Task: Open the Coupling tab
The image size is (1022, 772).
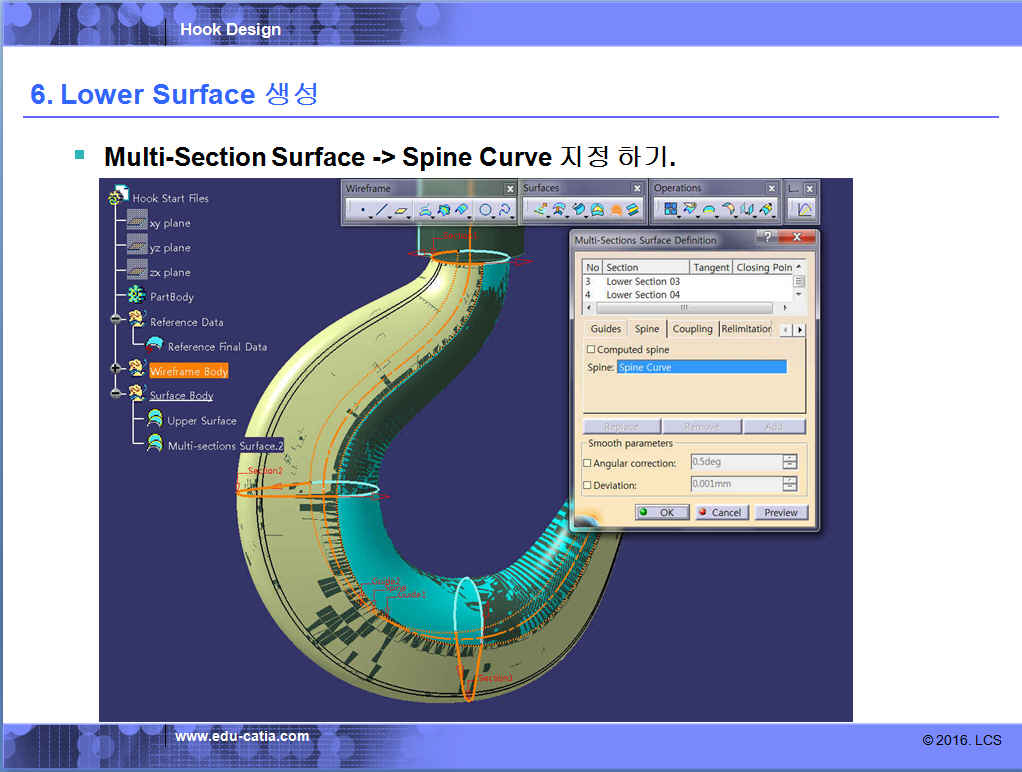Action: click(692, 329)
